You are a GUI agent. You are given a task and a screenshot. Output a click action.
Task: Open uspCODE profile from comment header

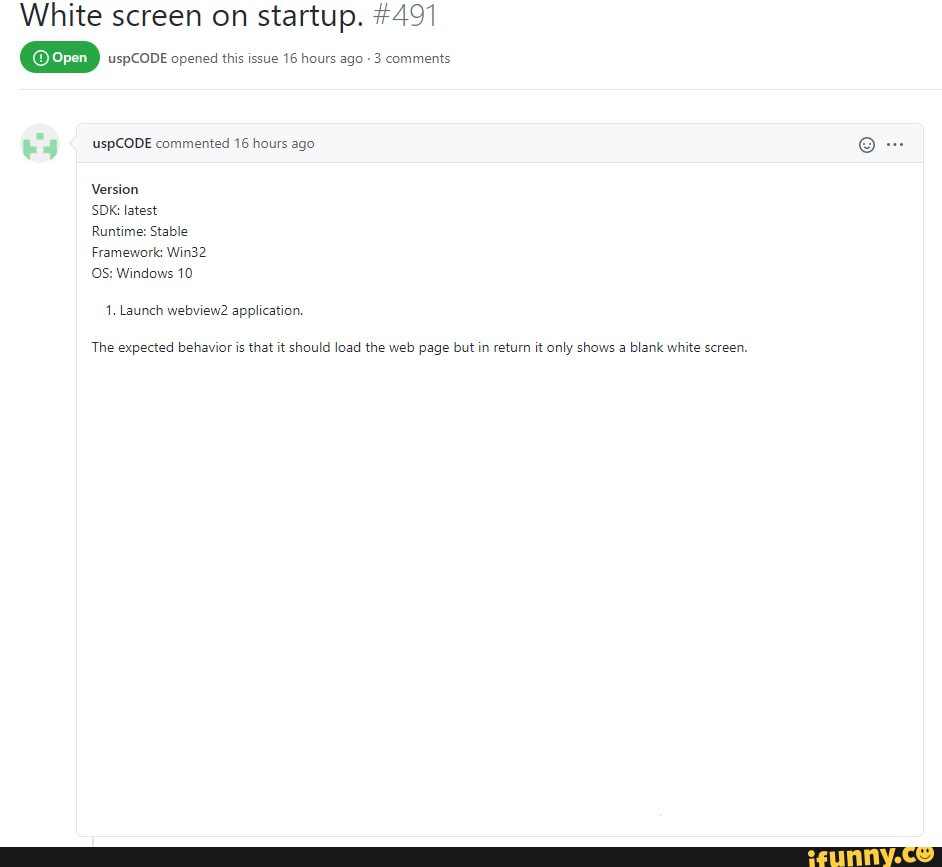tap(121, 143)
